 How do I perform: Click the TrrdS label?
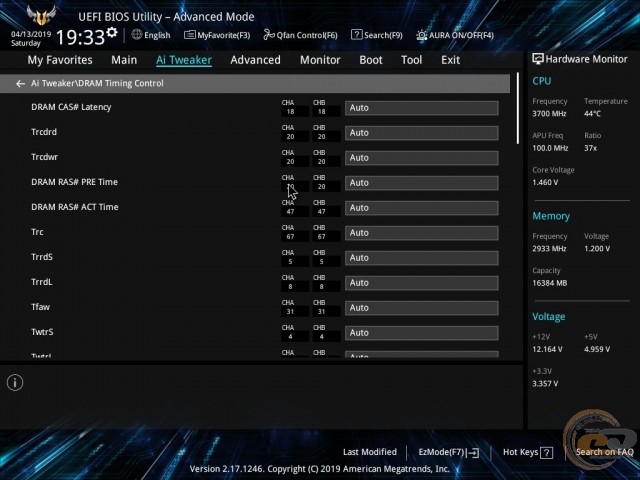tap(42, 257)
